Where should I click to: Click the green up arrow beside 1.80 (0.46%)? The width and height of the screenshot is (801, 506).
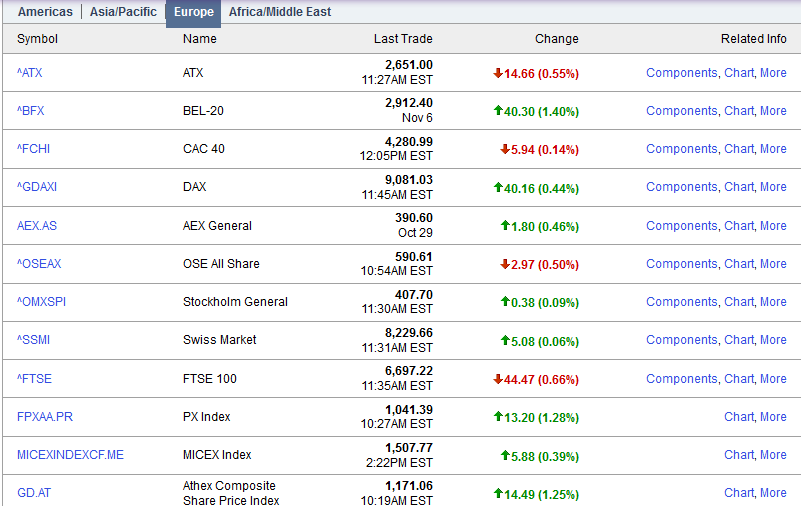coord(505,225)
